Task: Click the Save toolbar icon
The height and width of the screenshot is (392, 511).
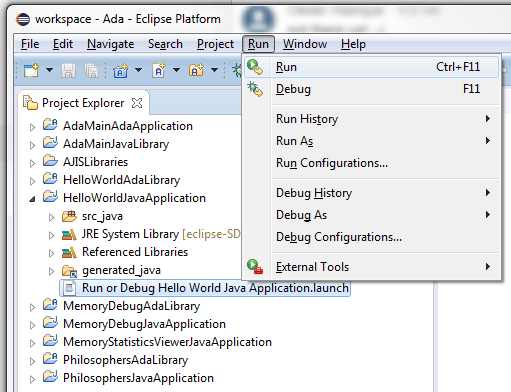Action: (68, 70)
